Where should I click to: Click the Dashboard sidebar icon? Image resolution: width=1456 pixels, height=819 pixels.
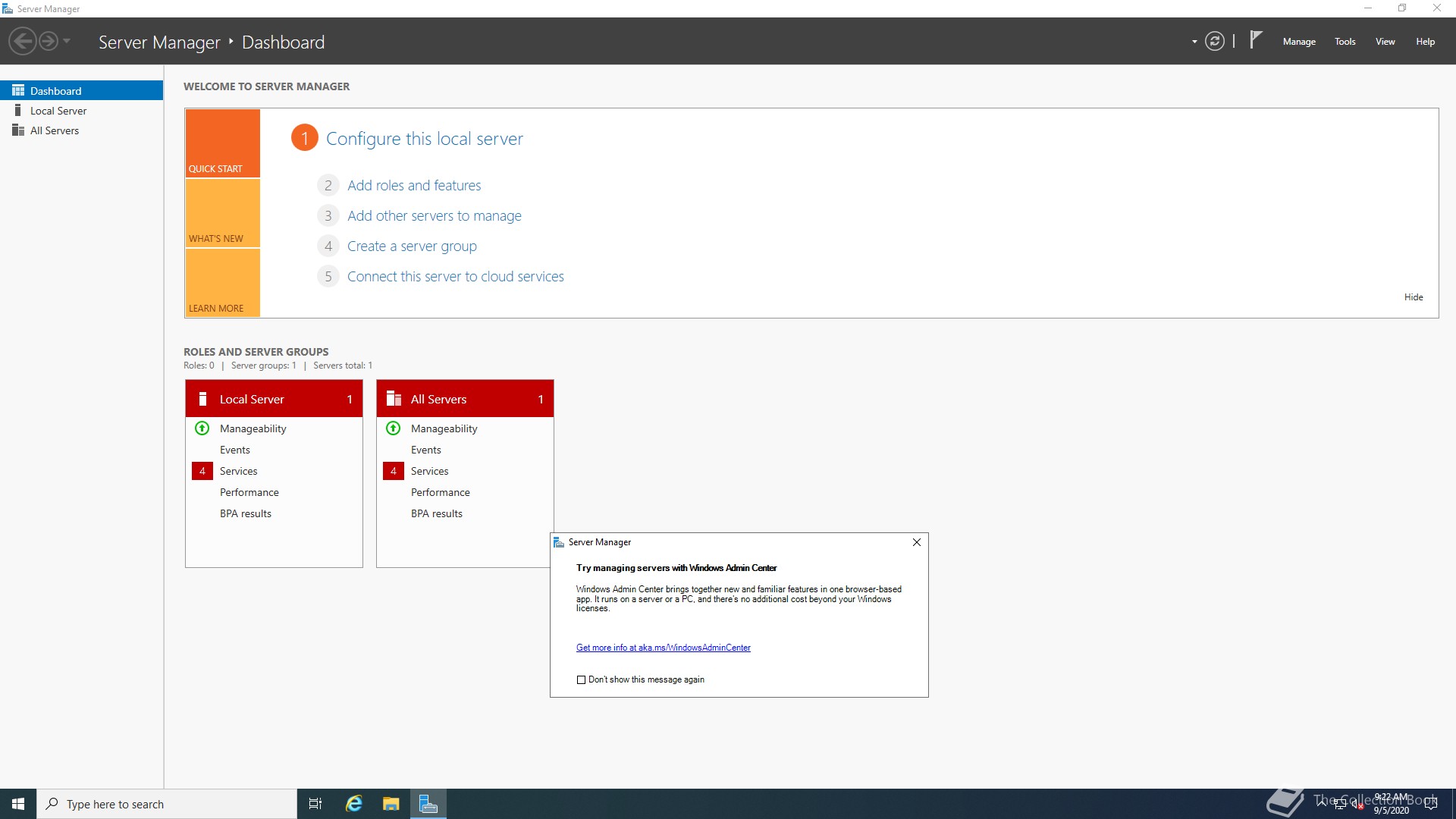pyautogui.click(x=18, y=90)
